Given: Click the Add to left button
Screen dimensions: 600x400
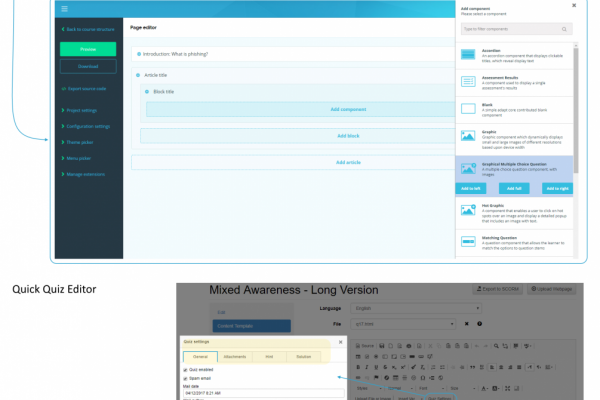Looking at the screenshot, I should click(x=471, y=188).
